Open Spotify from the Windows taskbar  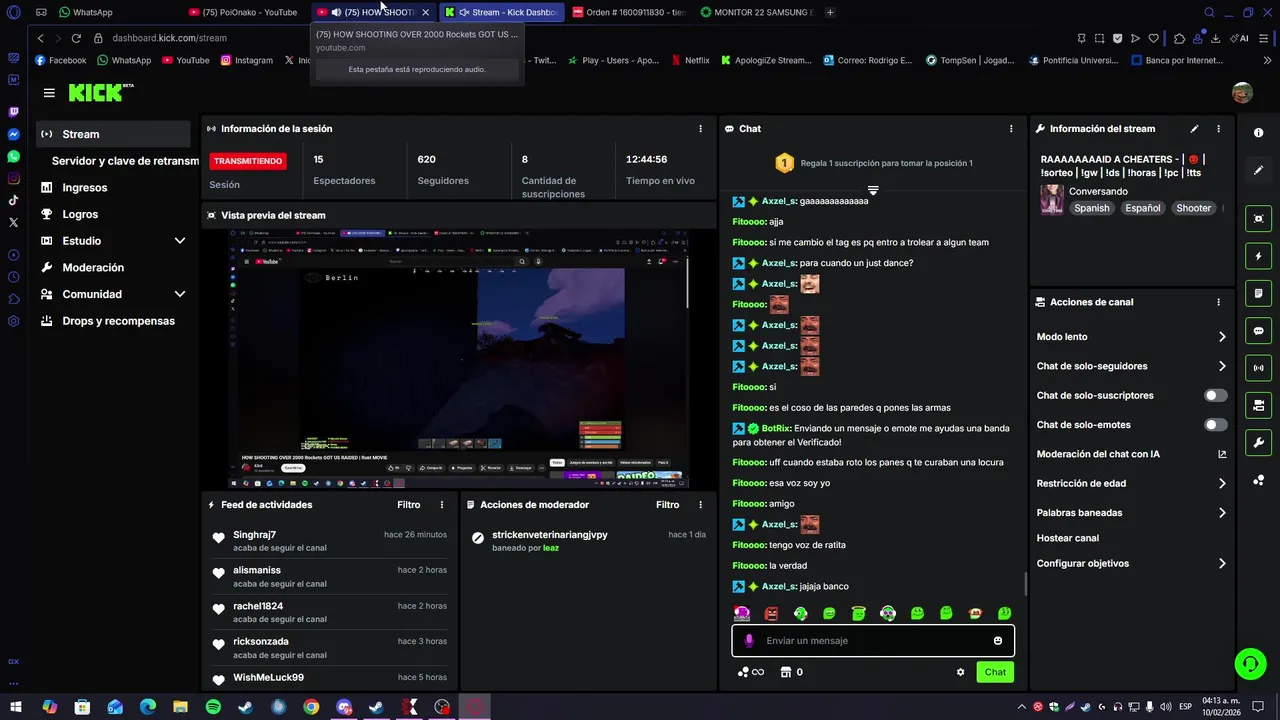click(x=213, y=707)
